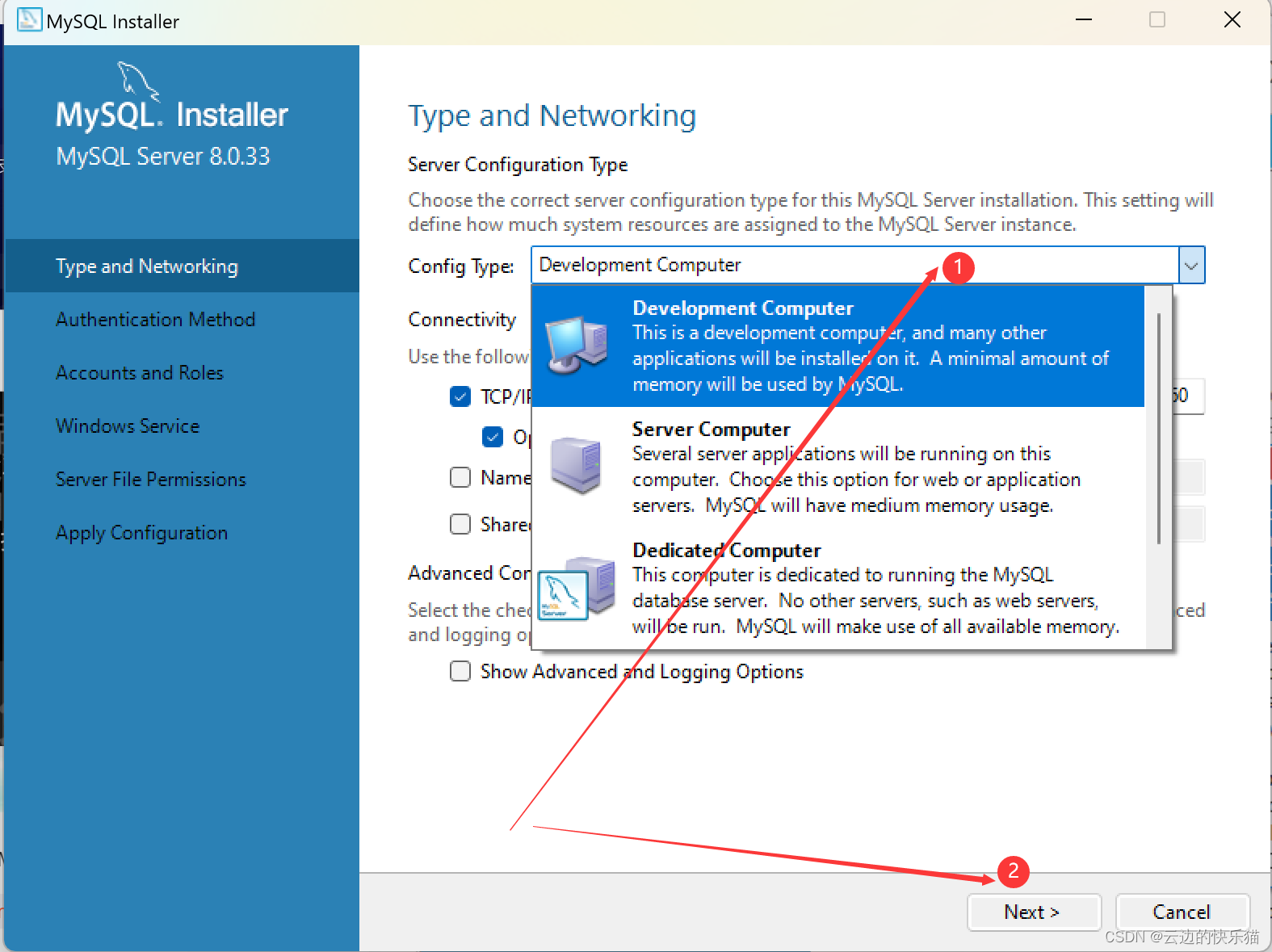The width and height of the screenshot is (1272, 952).
Task: Click the Server Configuration Type label
Action: [518, 165]
